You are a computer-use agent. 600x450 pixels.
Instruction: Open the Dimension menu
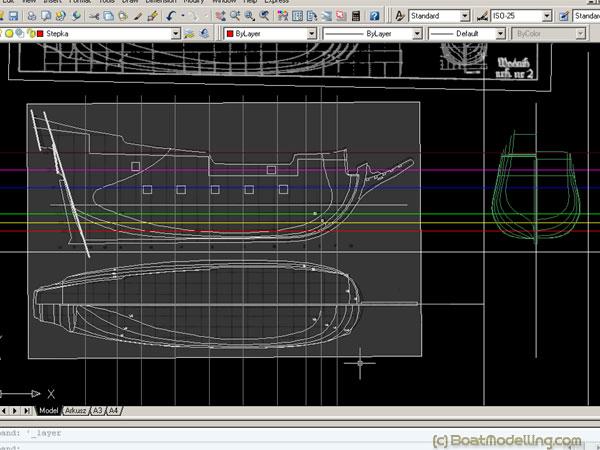point(161,2)
